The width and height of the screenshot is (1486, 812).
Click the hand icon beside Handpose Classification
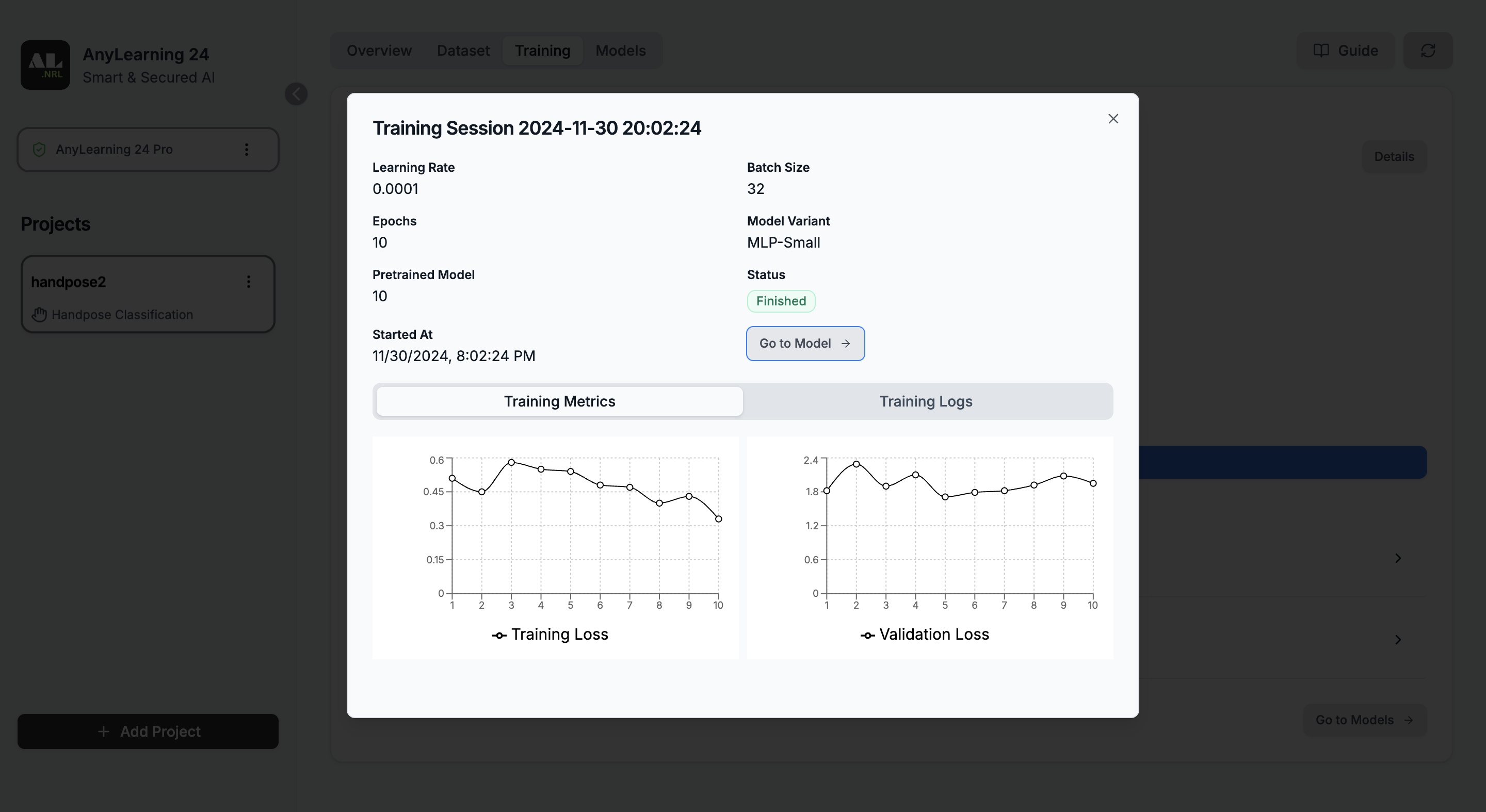coord(39,314)
